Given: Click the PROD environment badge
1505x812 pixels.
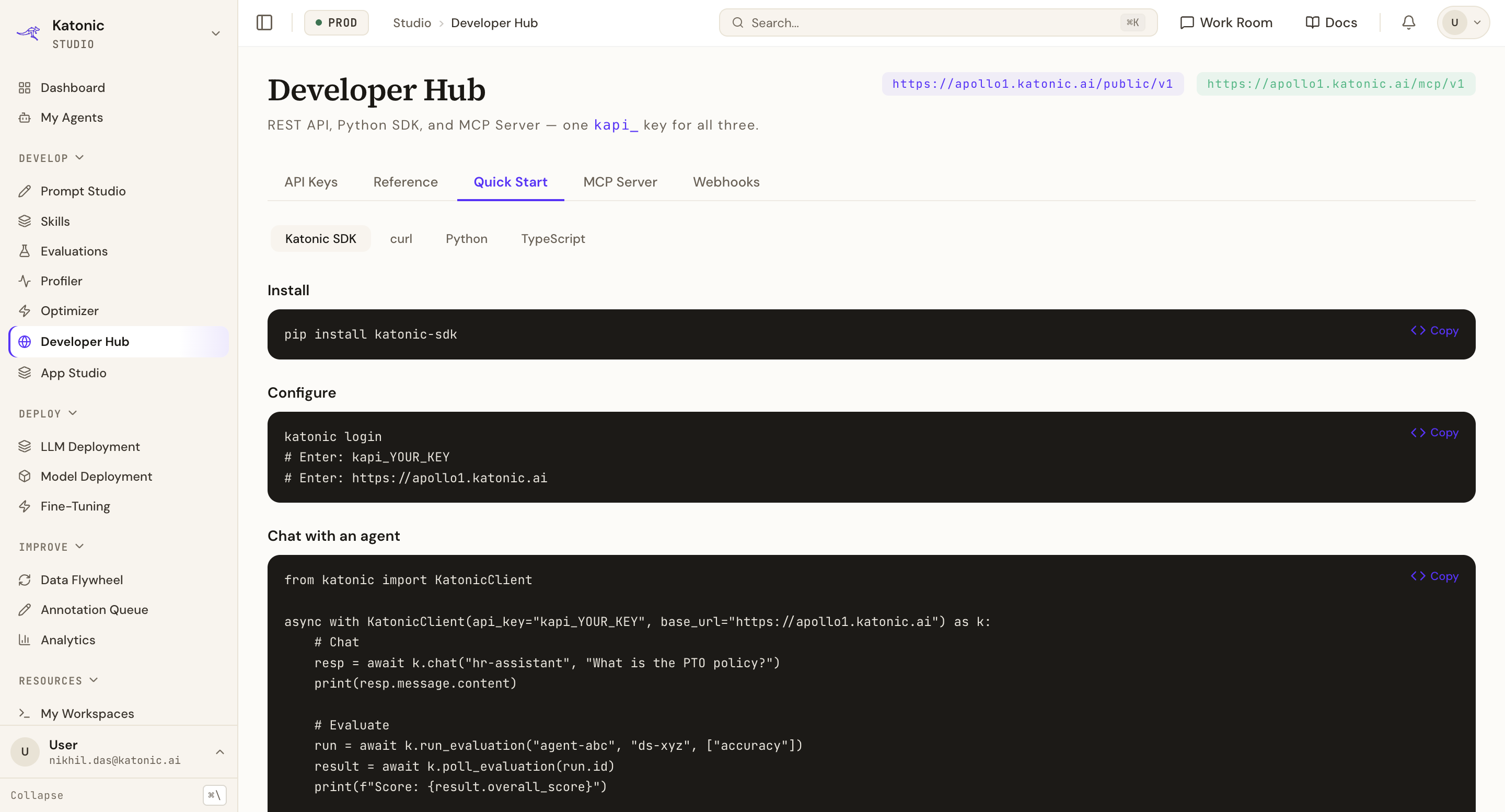Looking at the screenshot, I should click(x=336, y=23).
